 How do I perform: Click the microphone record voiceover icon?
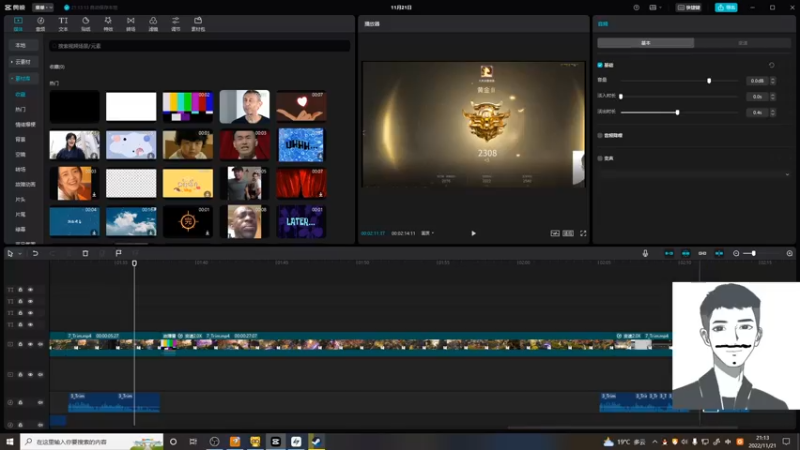click(x=645, y=253)
